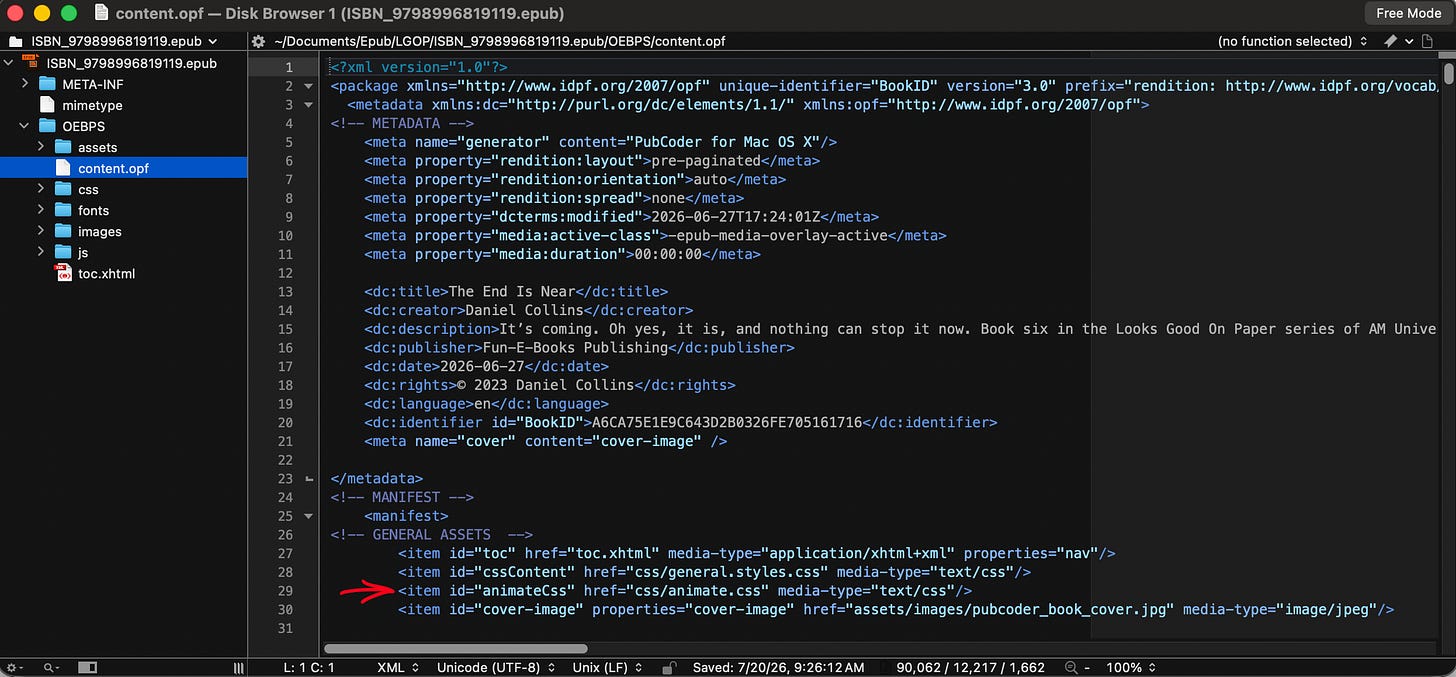The height and width of the screenshot is (677, 1456).
Task: Click the file path in navigation bar
Action: pos(499,41)
